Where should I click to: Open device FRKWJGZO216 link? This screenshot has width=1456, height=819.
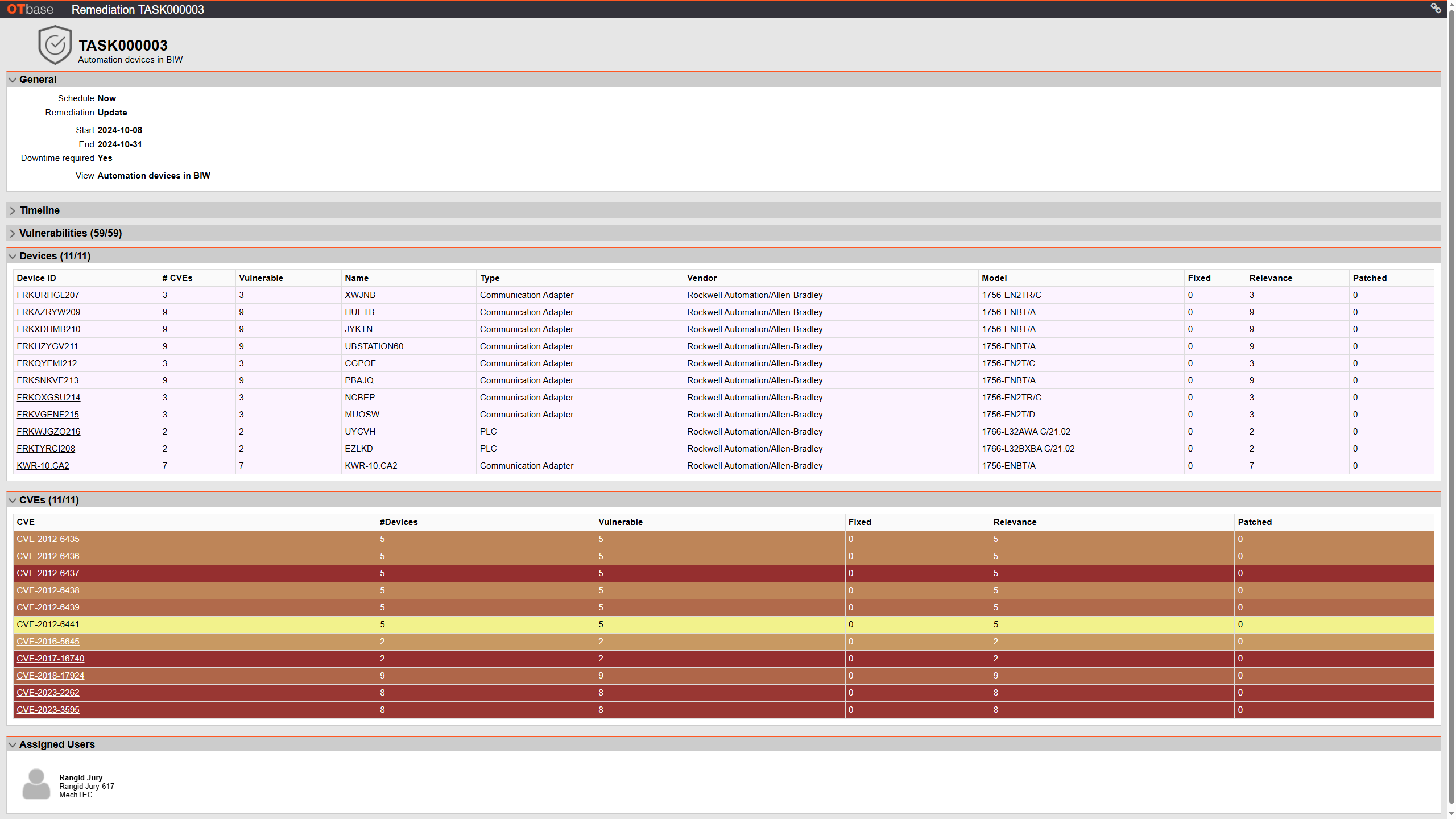click(48, 432)
